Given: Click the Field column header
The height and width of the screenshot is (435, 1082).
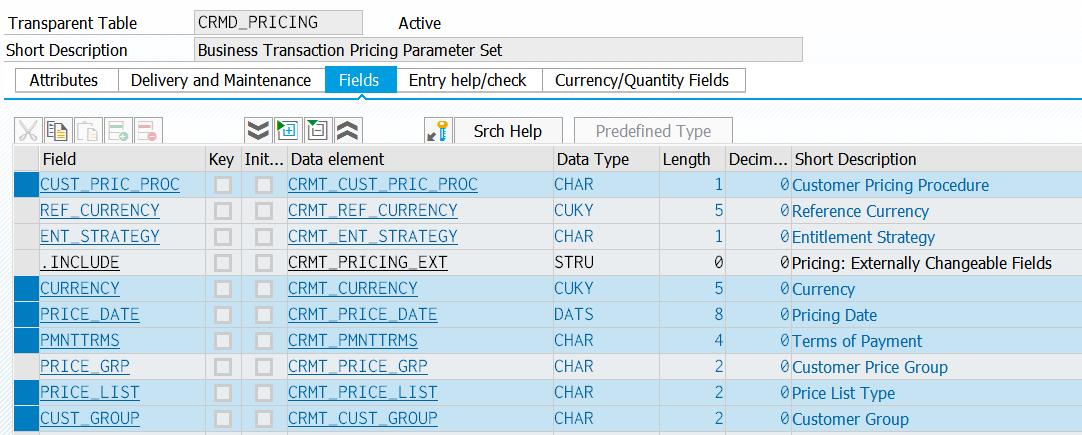Looking at the screenshot, I should (122, 159).
